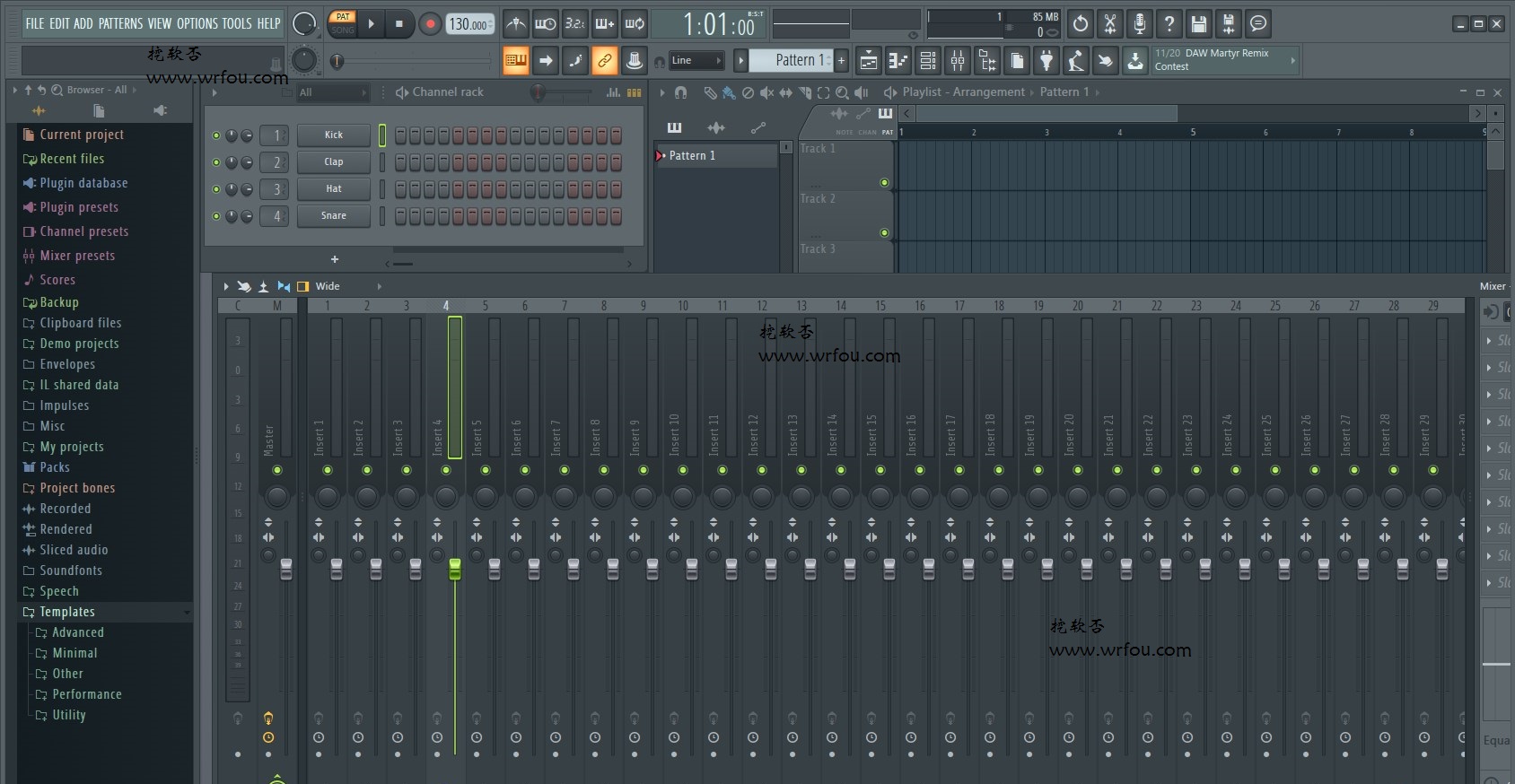Mute playlist Track 1 green light

pos(884,183)
